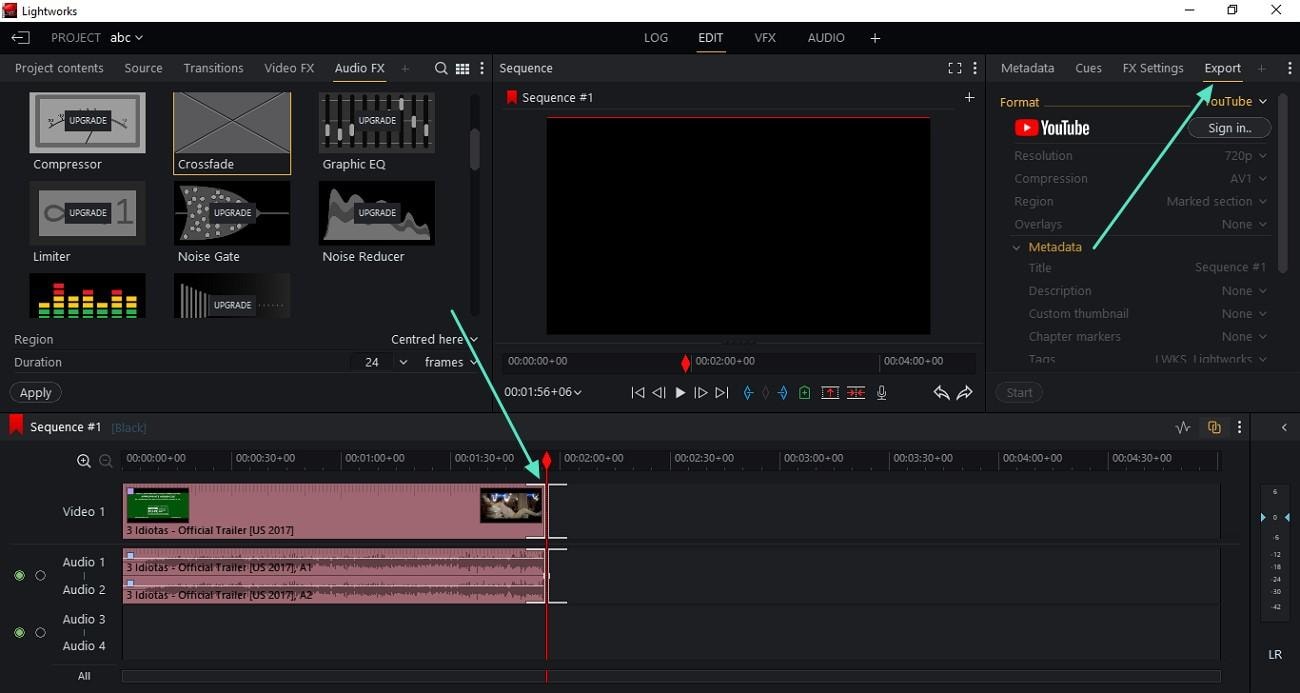Click the exit project arrow icon
The image size is (1300, 693).
tap(20, 38)
